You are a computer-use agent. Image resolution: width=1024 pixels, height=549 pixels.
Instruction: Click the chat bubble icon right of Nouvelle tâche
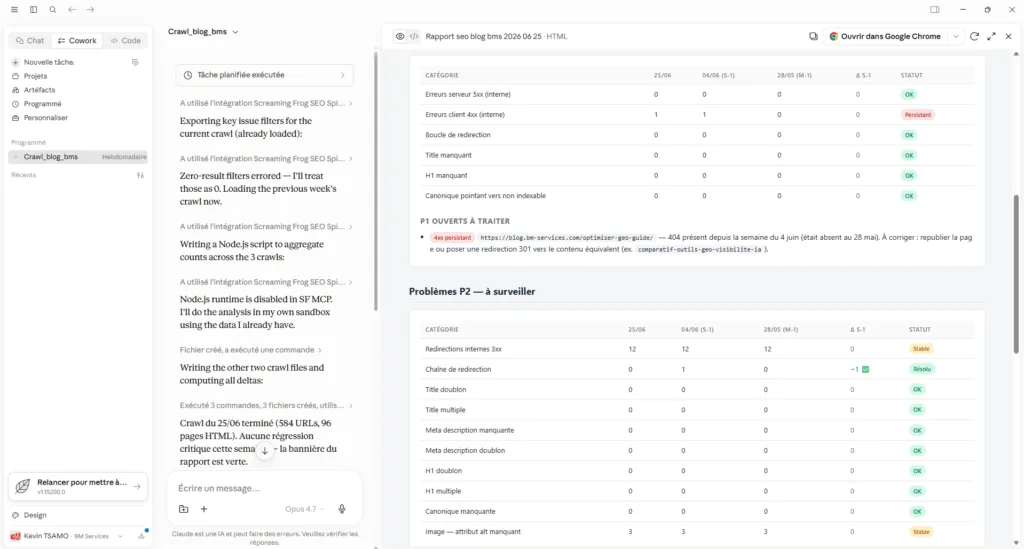[135, 62]
